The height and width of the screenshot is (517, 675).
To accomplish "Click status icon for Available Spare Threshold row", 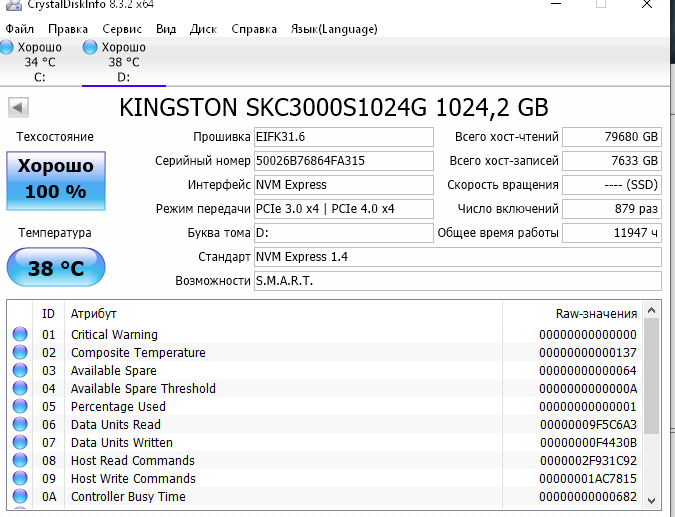I will [20, 389].
